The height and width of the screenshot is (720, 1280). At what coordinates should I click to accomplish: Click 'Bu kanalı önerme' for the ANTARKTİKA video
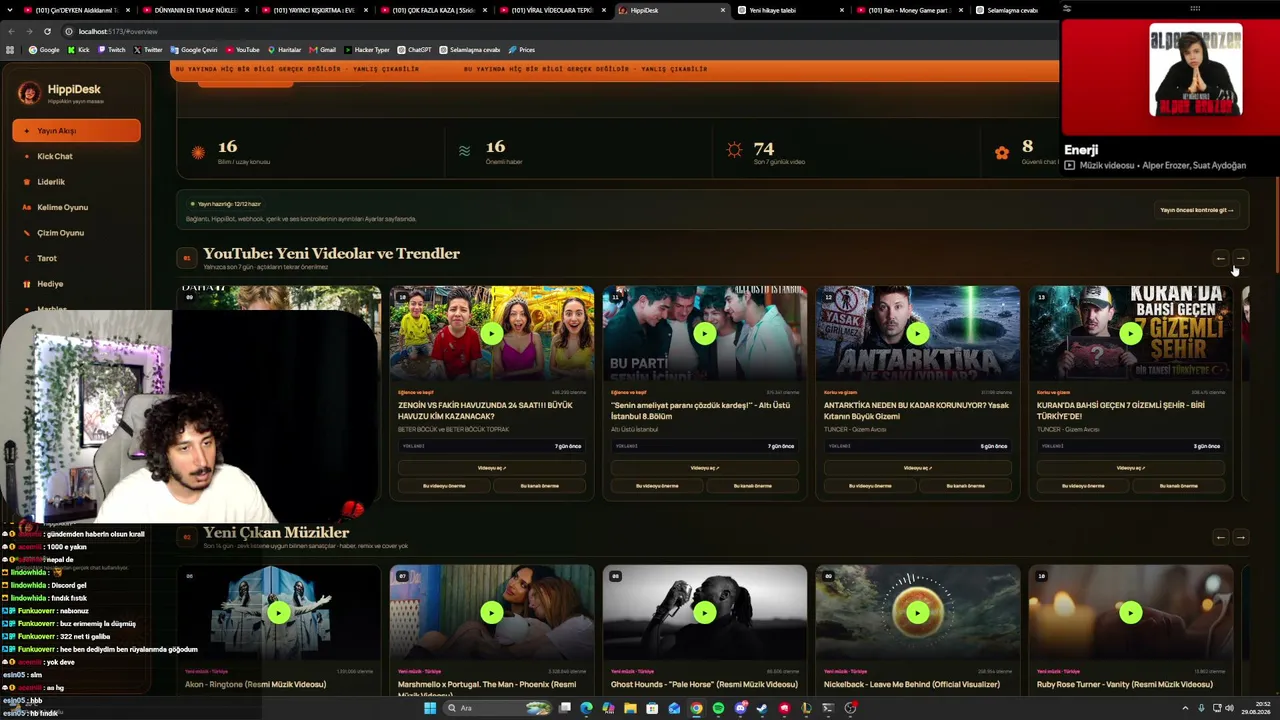tap(965, 486)
